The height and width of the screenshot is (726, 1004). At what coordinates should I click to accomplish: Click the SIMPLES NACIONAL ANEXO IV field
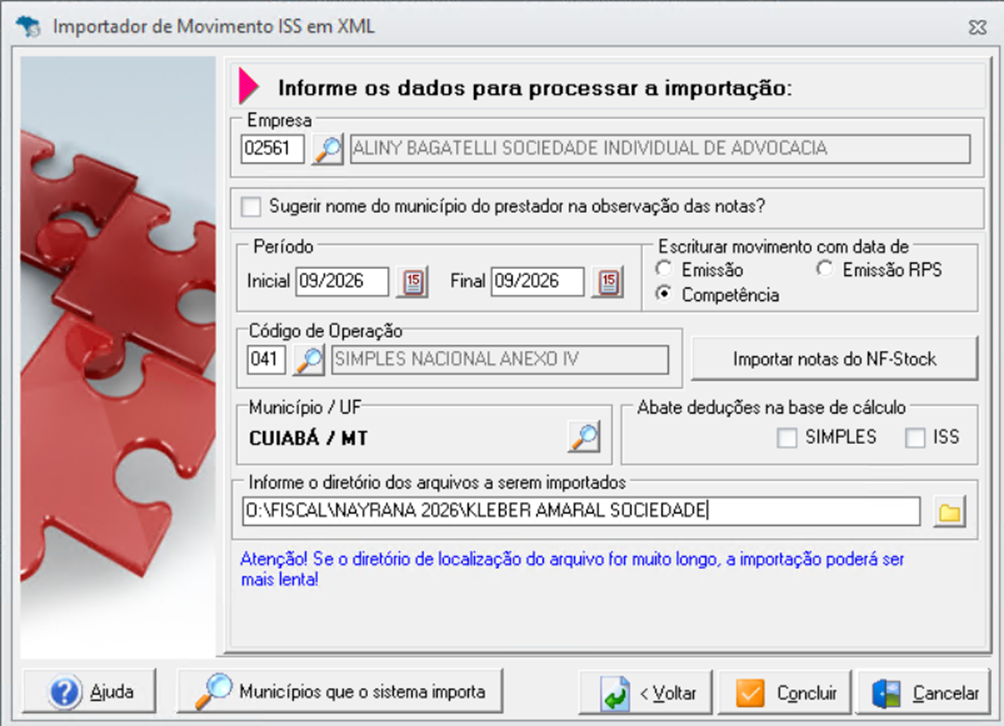click(x=500, y=360)
